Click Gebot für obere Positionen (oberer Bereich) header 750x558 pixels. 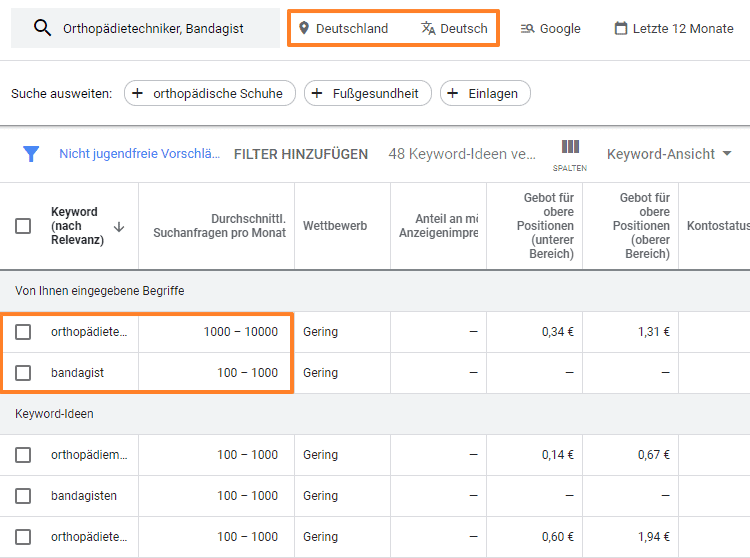641,226
